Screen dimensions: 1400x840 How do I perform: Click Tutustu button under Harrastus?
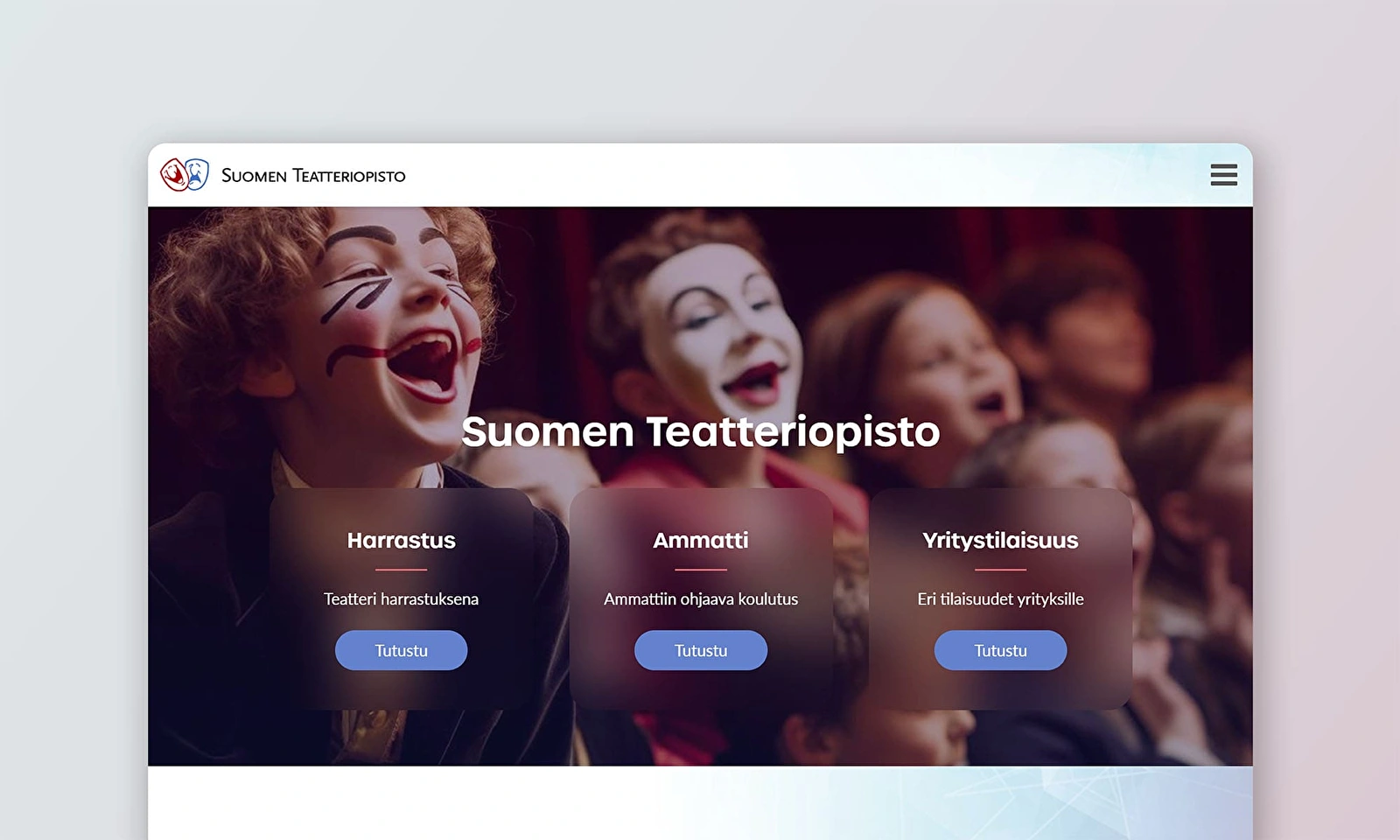click(401, 650)
